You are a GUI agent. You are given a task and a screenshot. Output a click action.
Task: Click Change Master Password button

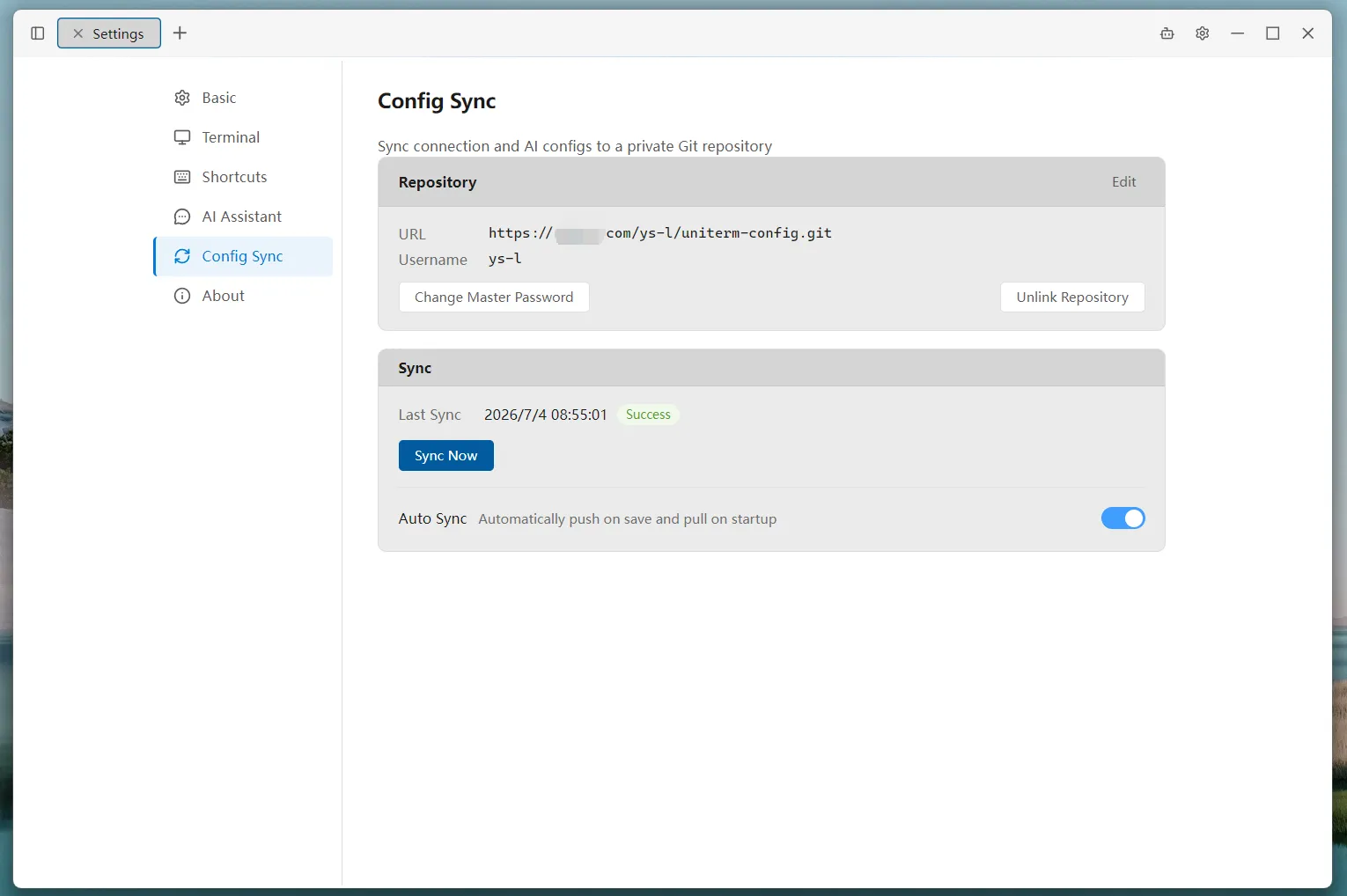pos(494,297)
